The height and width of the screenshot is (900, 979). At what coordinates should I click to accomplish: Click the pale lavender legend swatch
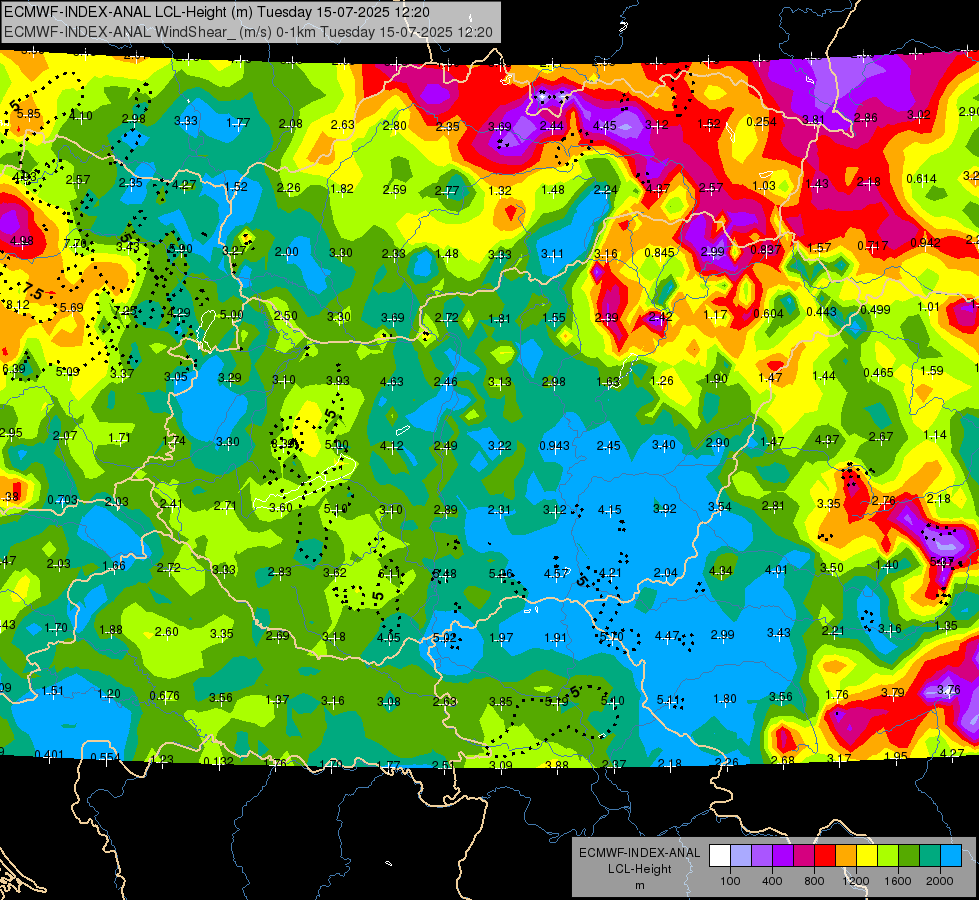pos(741,856)
